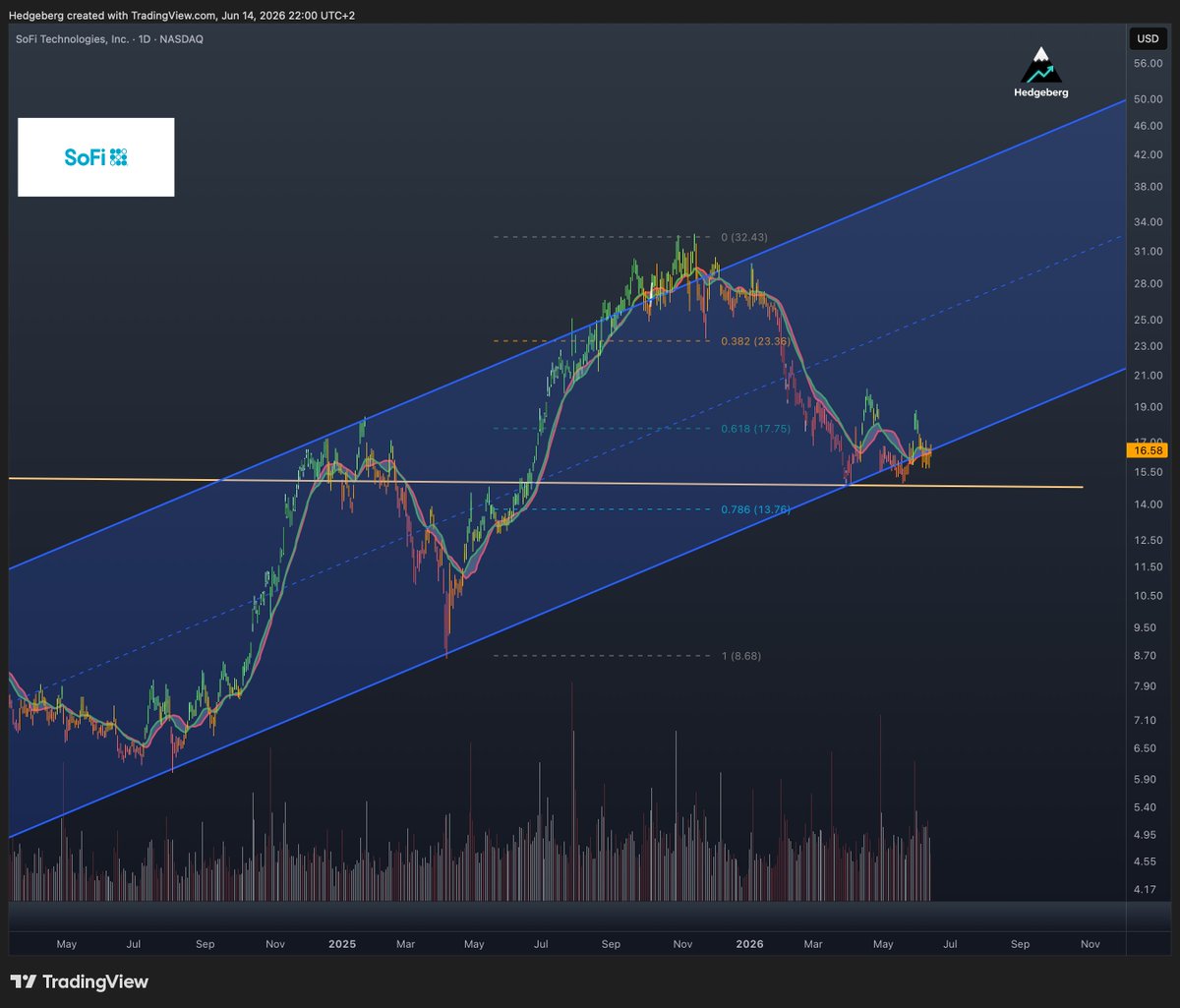Click the 12.50 price axis label
Image resolution: width=1180 pixels, height=1008 pixels.
1148,540
